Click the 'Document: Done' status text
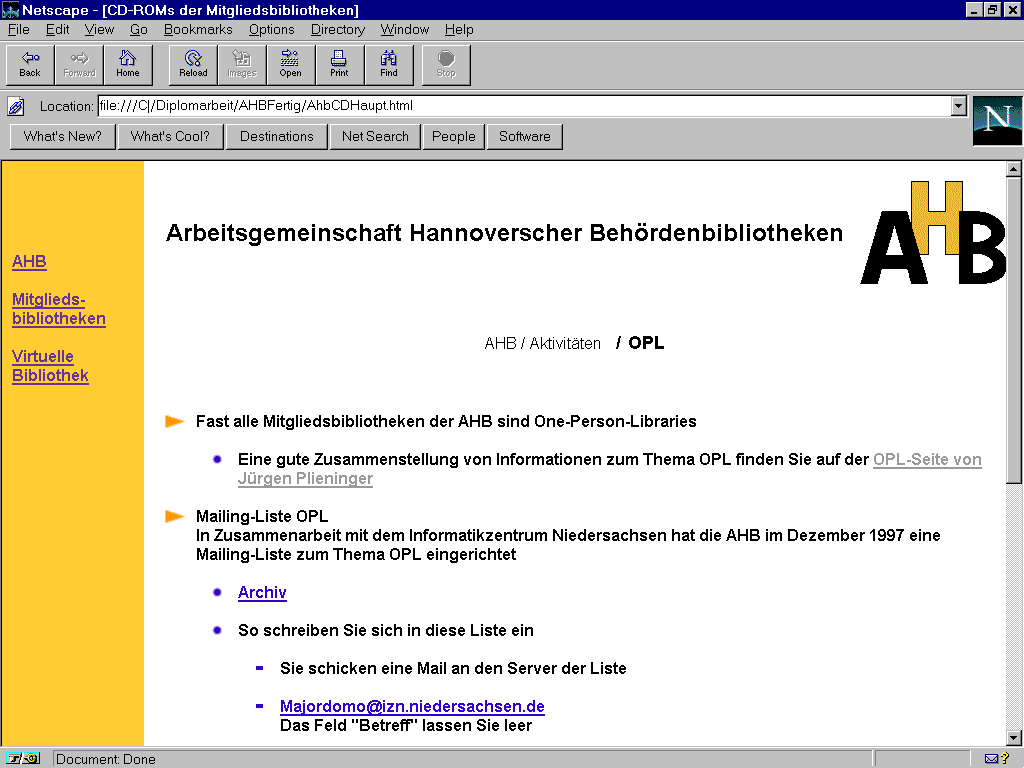This screenshot has width=1024, height=768. point(106,760)
